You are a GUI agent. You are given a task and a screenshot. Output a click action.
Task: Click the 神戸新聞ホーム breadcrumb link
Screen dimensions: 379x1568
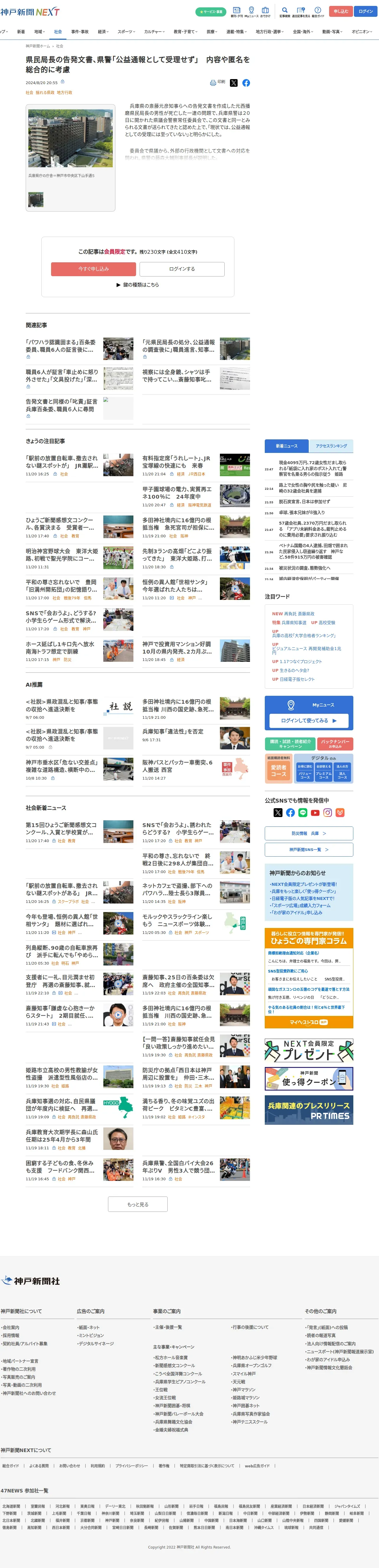(x=38, y=46)
